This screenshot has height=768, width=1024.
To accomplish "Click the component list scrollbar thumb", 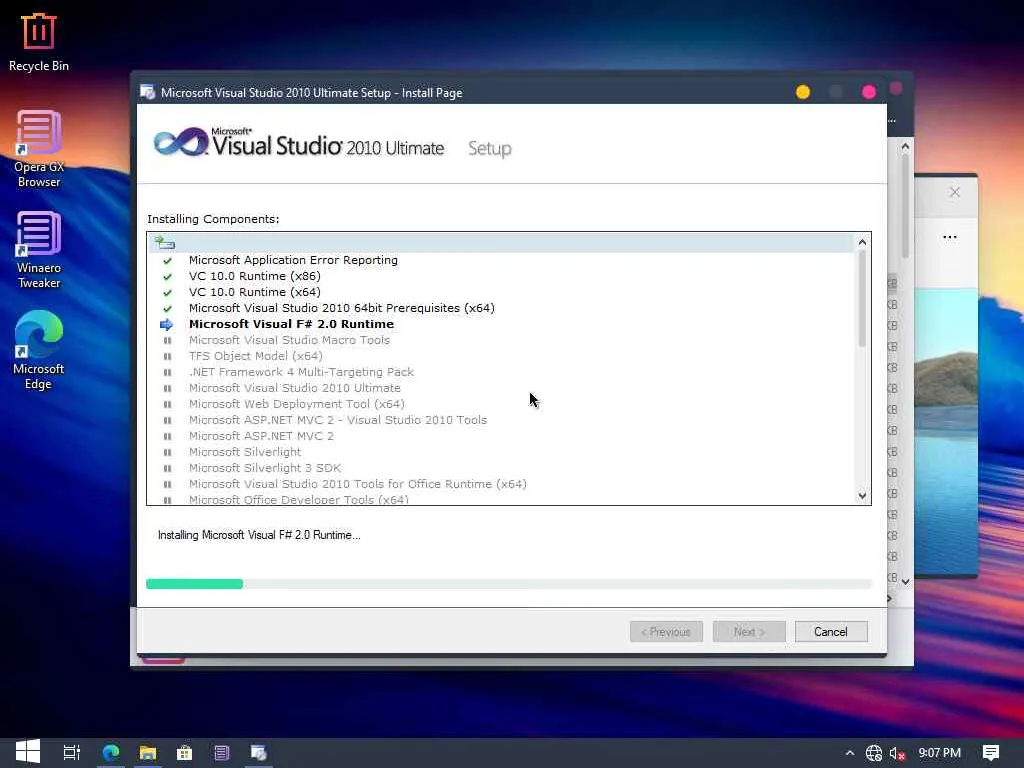I will click(x=862, y=298).
